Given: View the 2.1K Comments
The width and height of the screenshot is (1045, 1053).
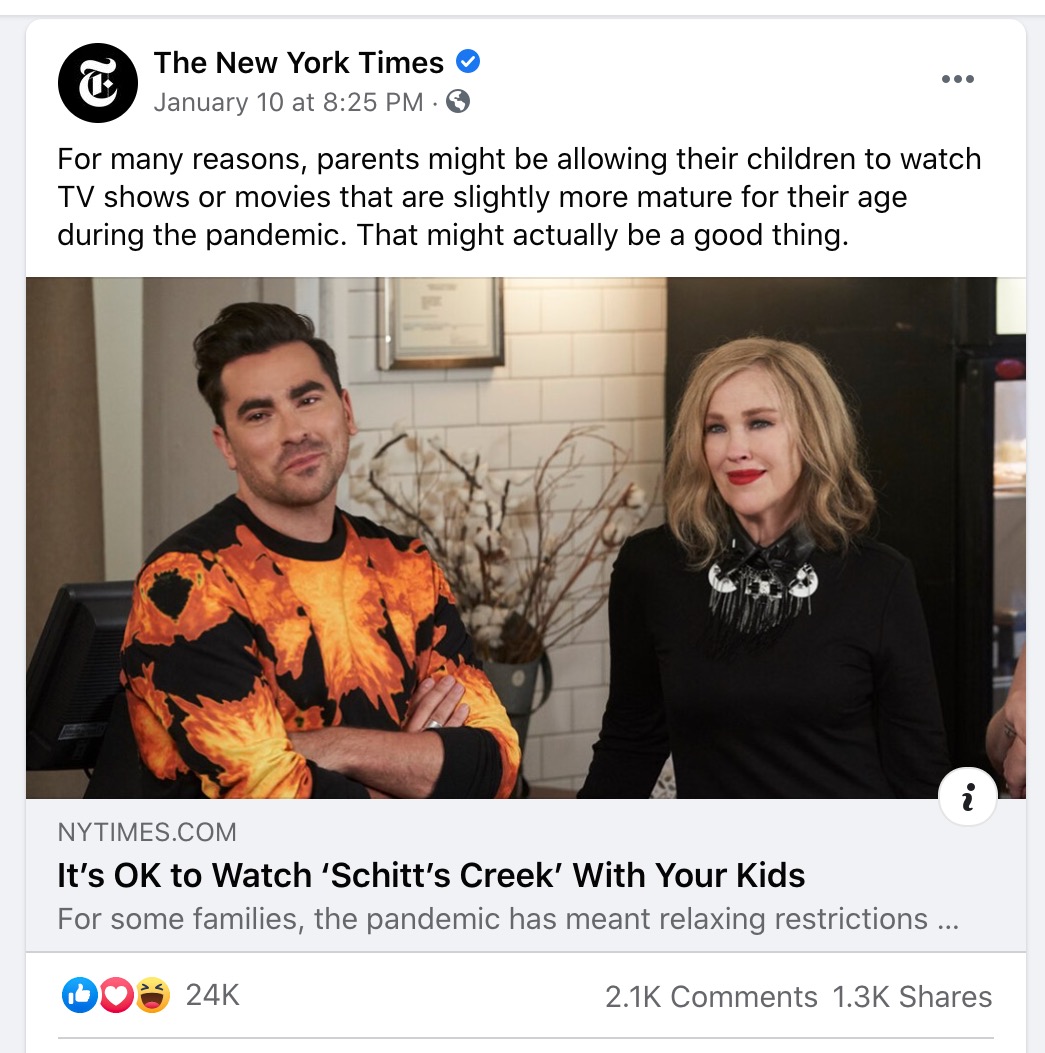Looking at the screenshot, I should click(711, 997).
